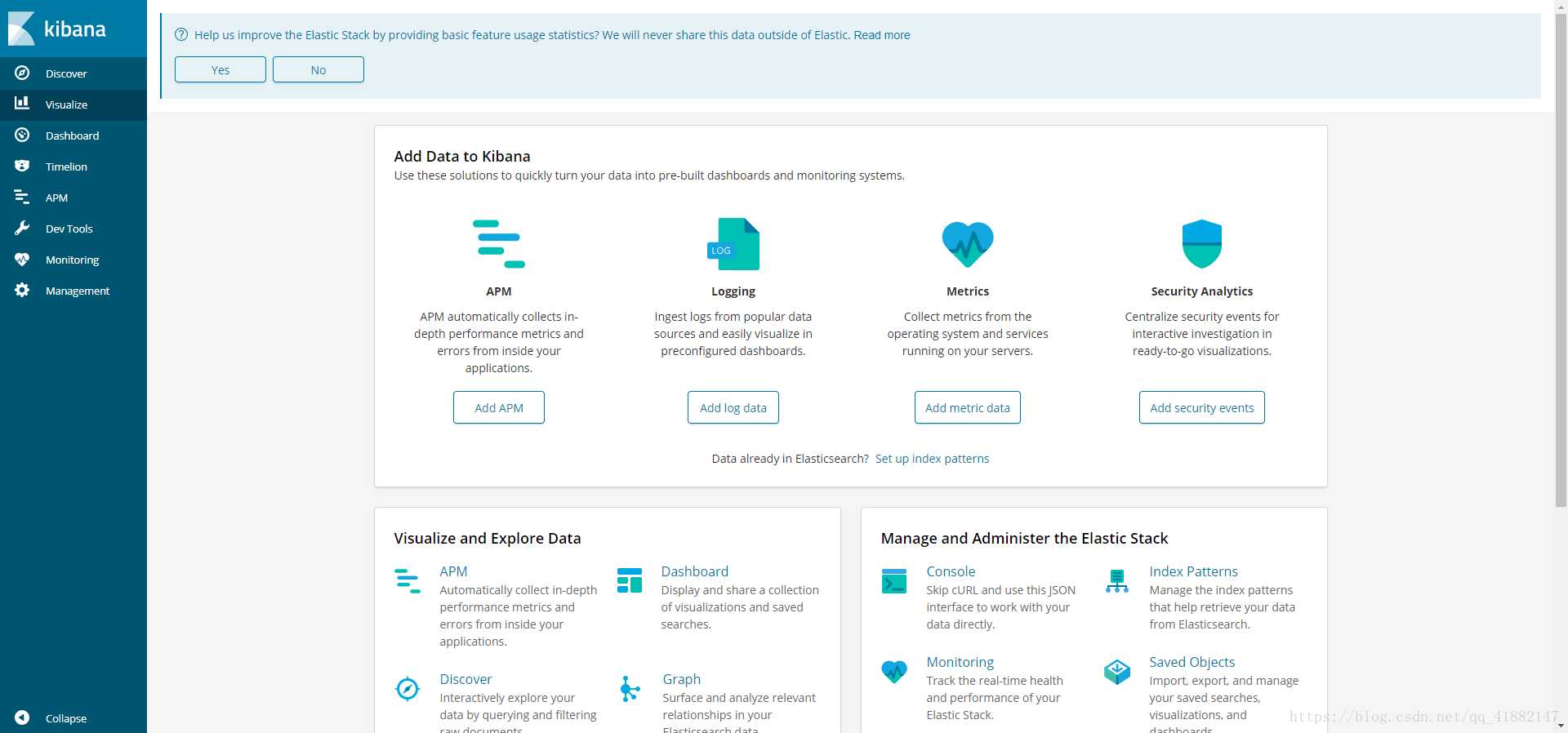Click the Monitoring heartbeat icon in sidebar
This screenshot has width=1568, height=733.
coord(22,259)
